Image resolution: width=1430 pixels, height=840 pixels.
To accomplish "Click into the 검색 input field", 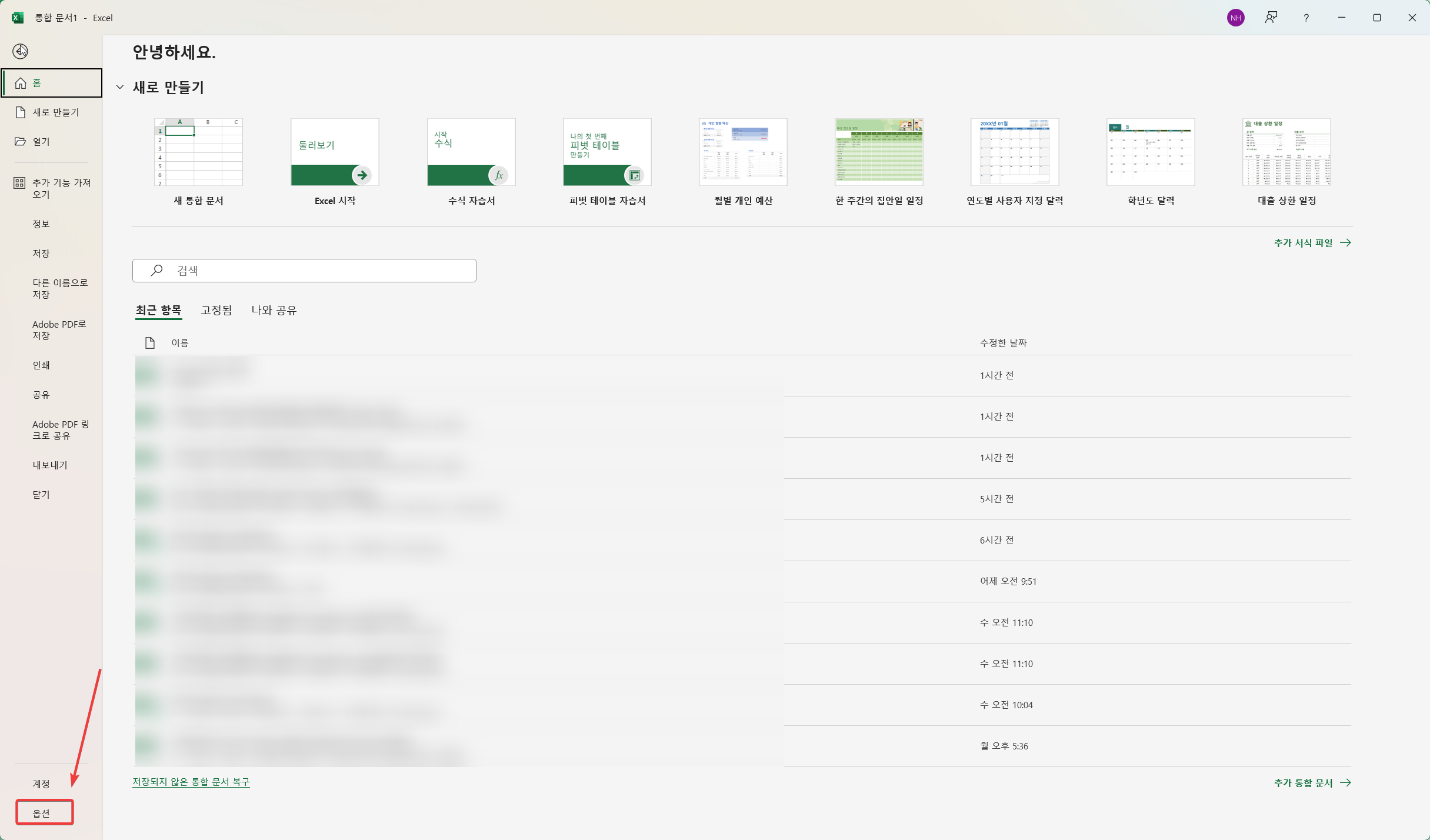I will coord(318,270).
